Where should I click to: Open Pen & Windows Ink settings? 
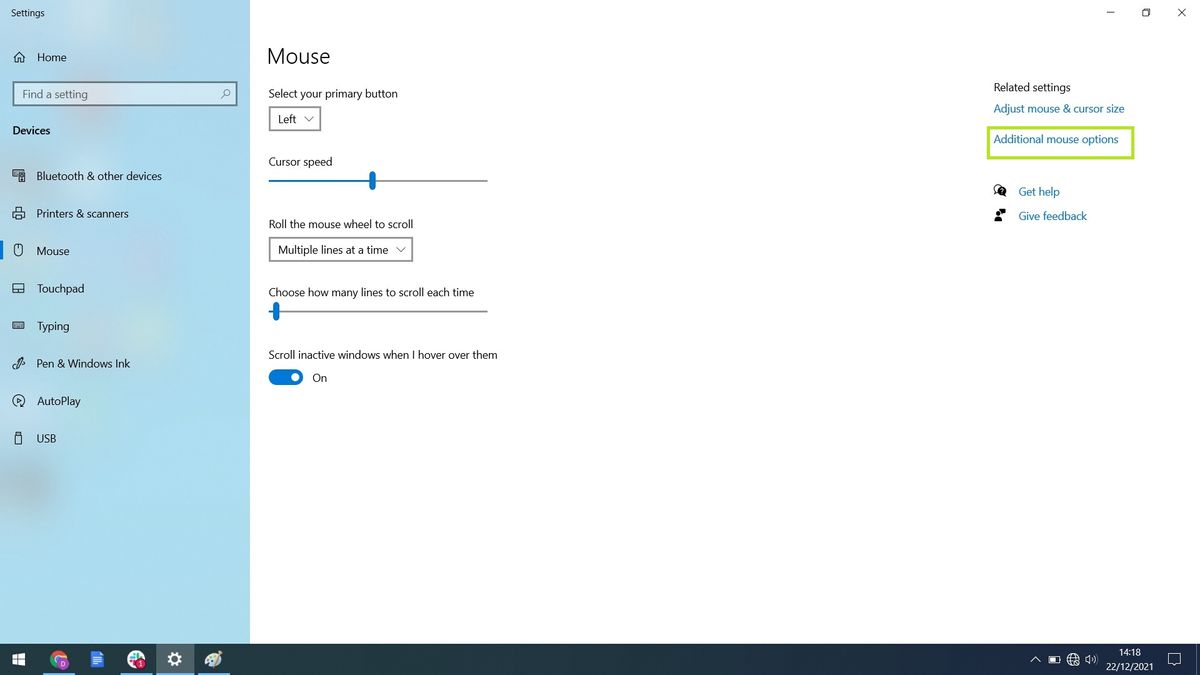[x=83, y=363]
